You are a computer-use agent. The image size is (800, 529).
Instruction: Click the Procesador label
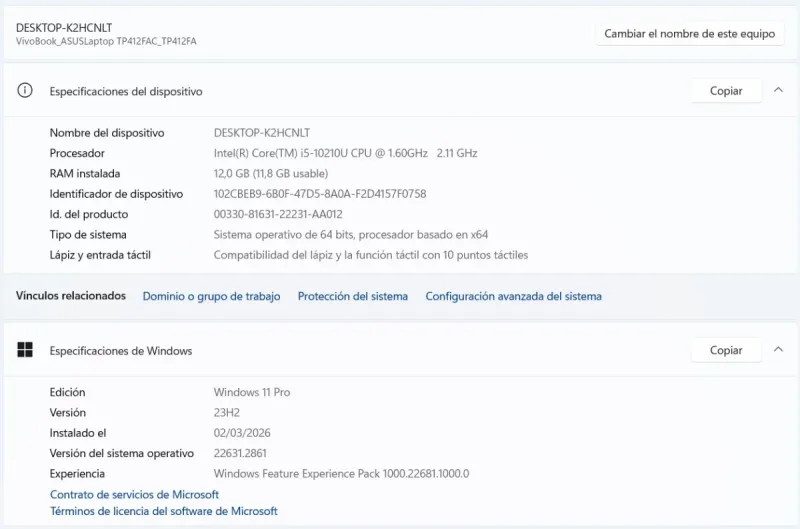tap(77, 153)
